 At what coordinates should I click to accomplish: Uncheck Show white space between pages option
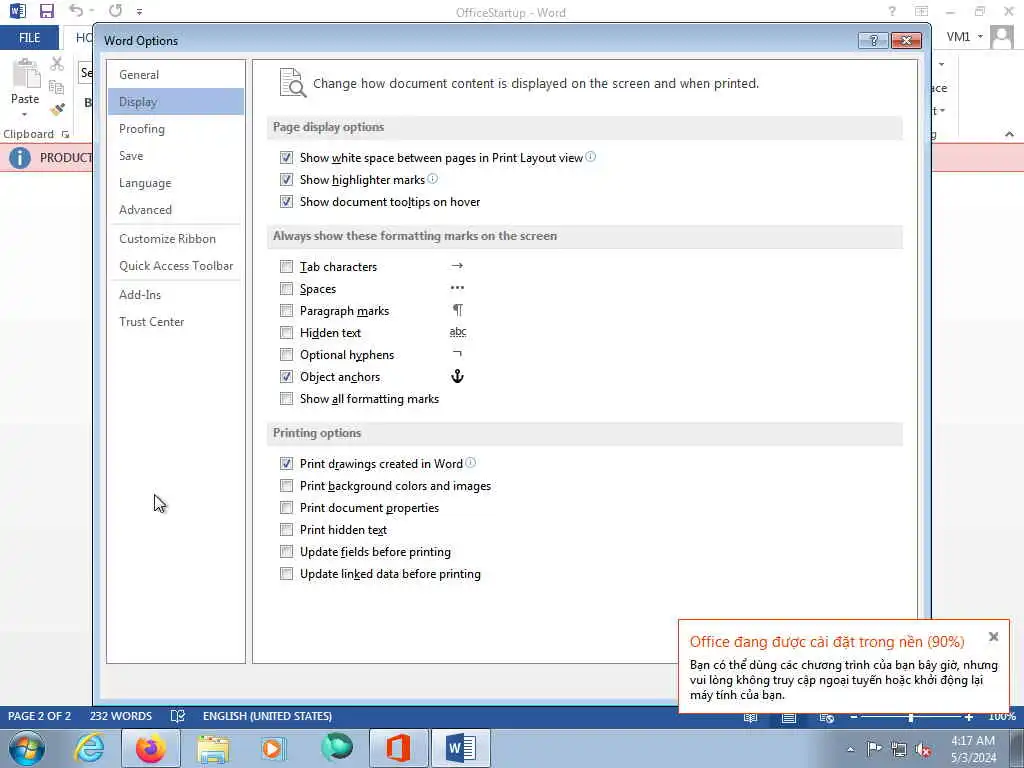coord(286,157)
